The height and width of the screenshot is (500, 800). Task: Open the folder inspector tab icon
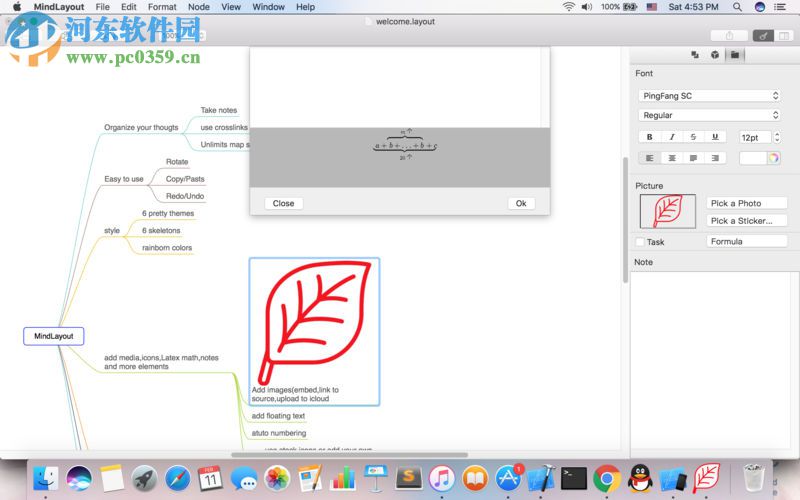735,55
